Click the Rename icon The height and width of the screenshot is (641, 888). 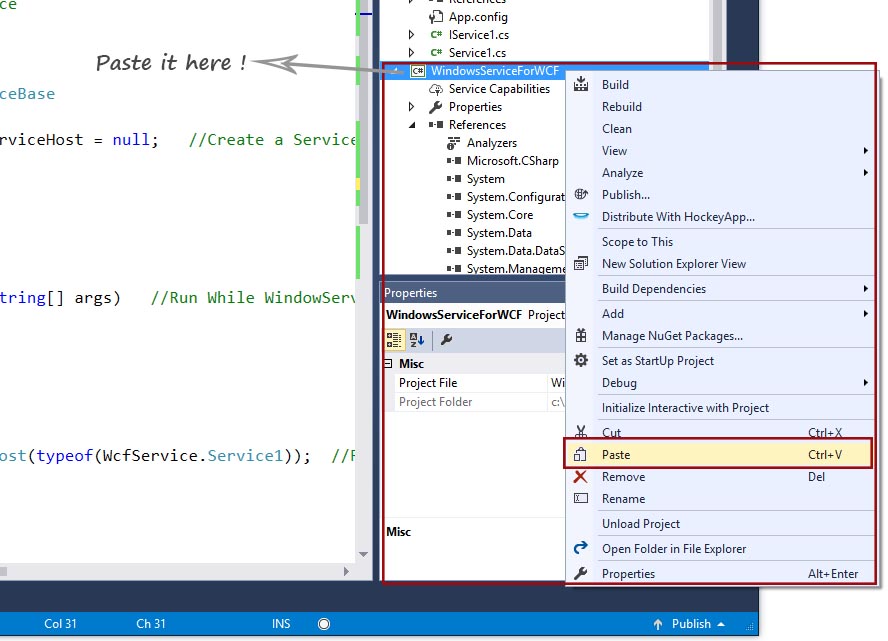[580, 498]
